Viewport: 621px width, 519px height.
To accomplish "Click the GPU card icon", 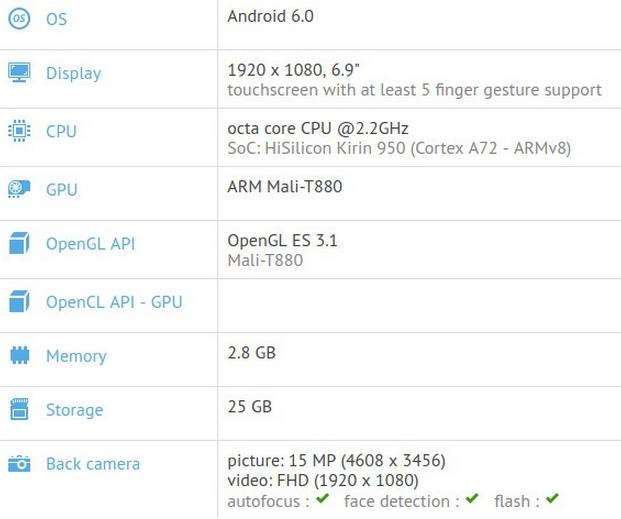I will click(x=19, y=189).
